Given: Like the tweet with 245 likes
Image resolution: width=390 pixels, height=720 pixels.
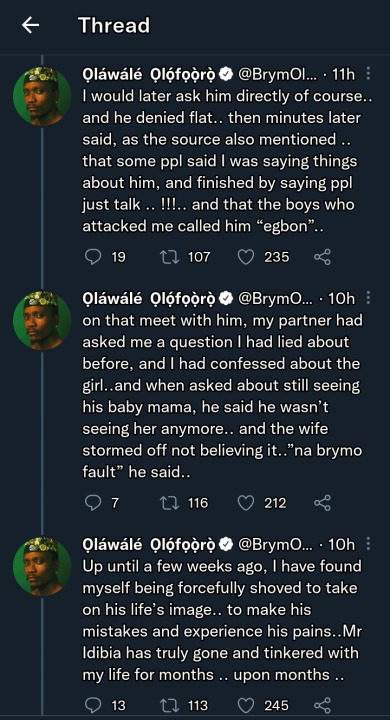Looking at the screenshot, I should [246, 705].
